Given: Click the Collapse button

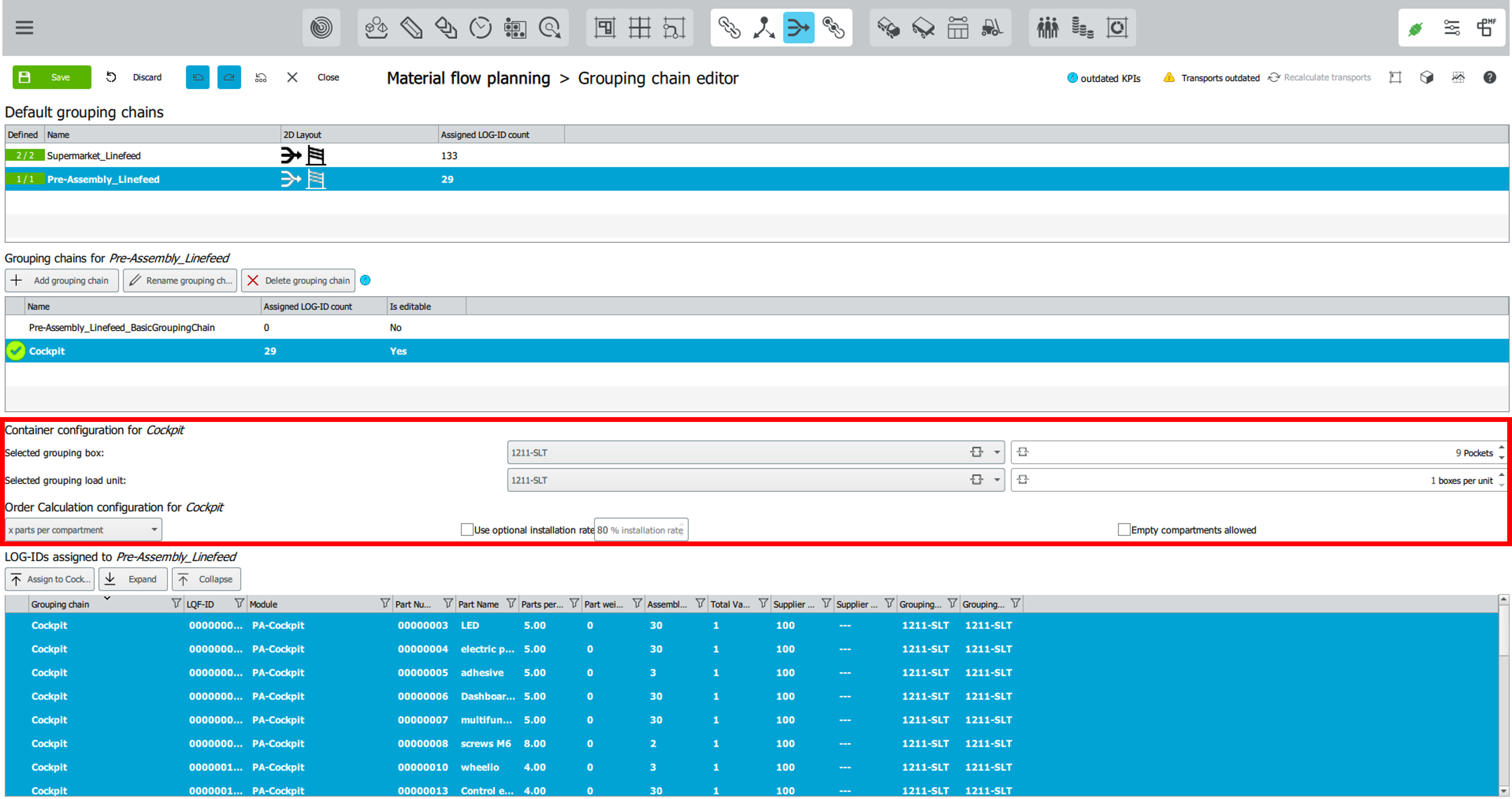Looking at the screenshot, I should coord(206,579).
